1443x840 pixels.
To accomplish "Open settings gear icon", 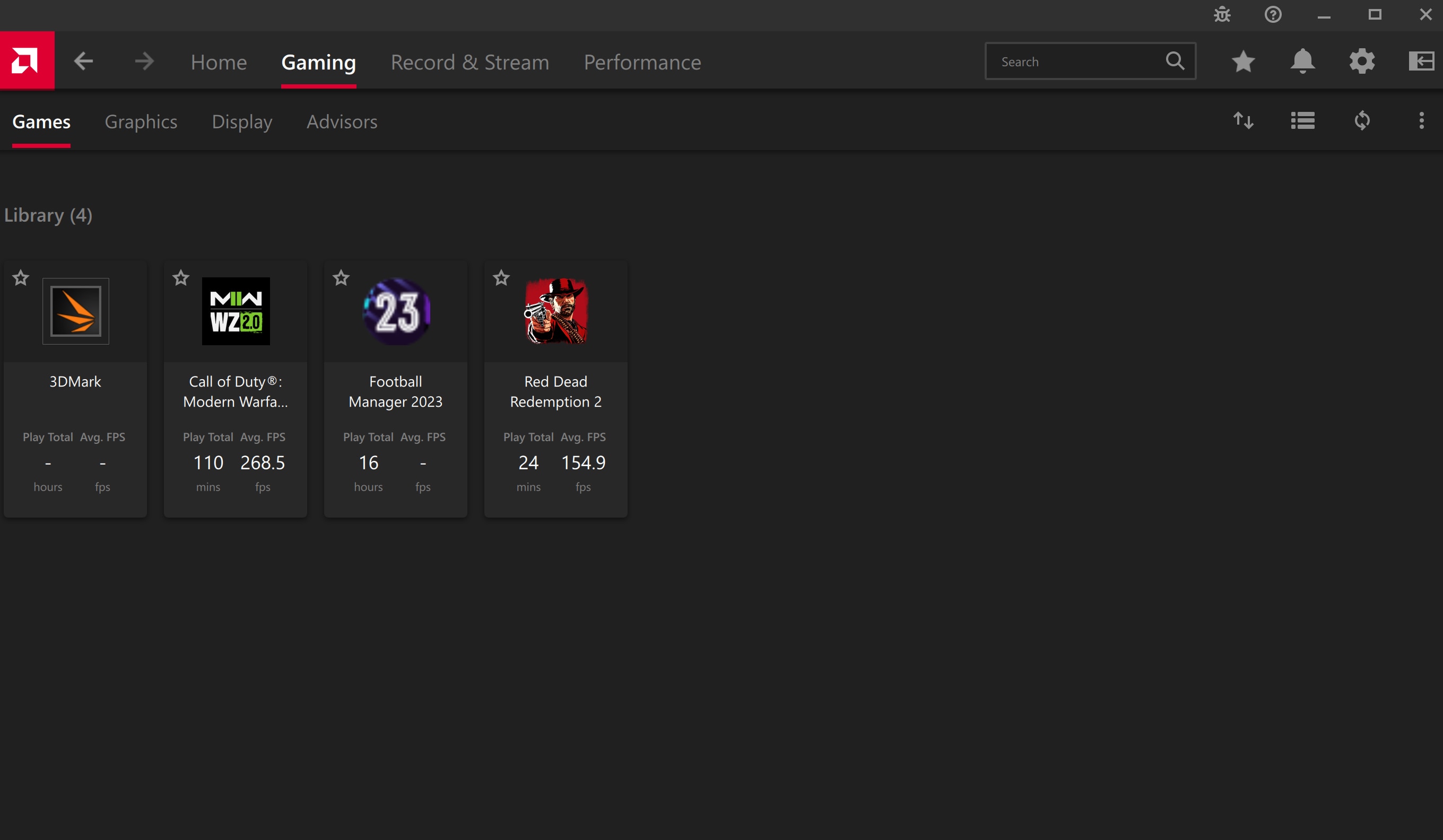I will click(1362, 61).
